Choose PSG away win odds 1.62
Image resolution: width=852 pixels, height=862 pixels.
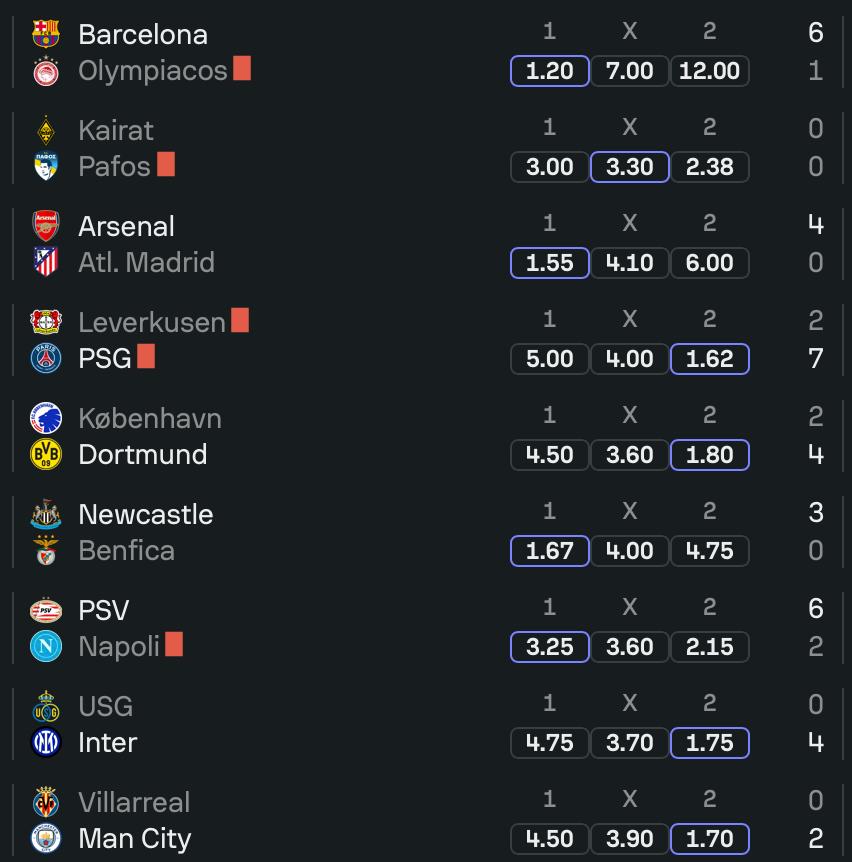[x=709, y=359]
